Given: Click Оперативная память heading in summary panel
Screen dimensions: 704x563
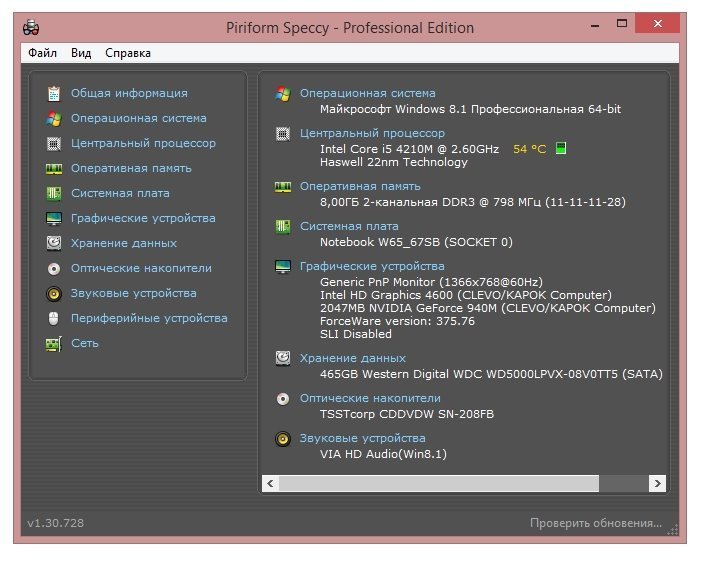Looking at the screenshot, I should [360, 186].
